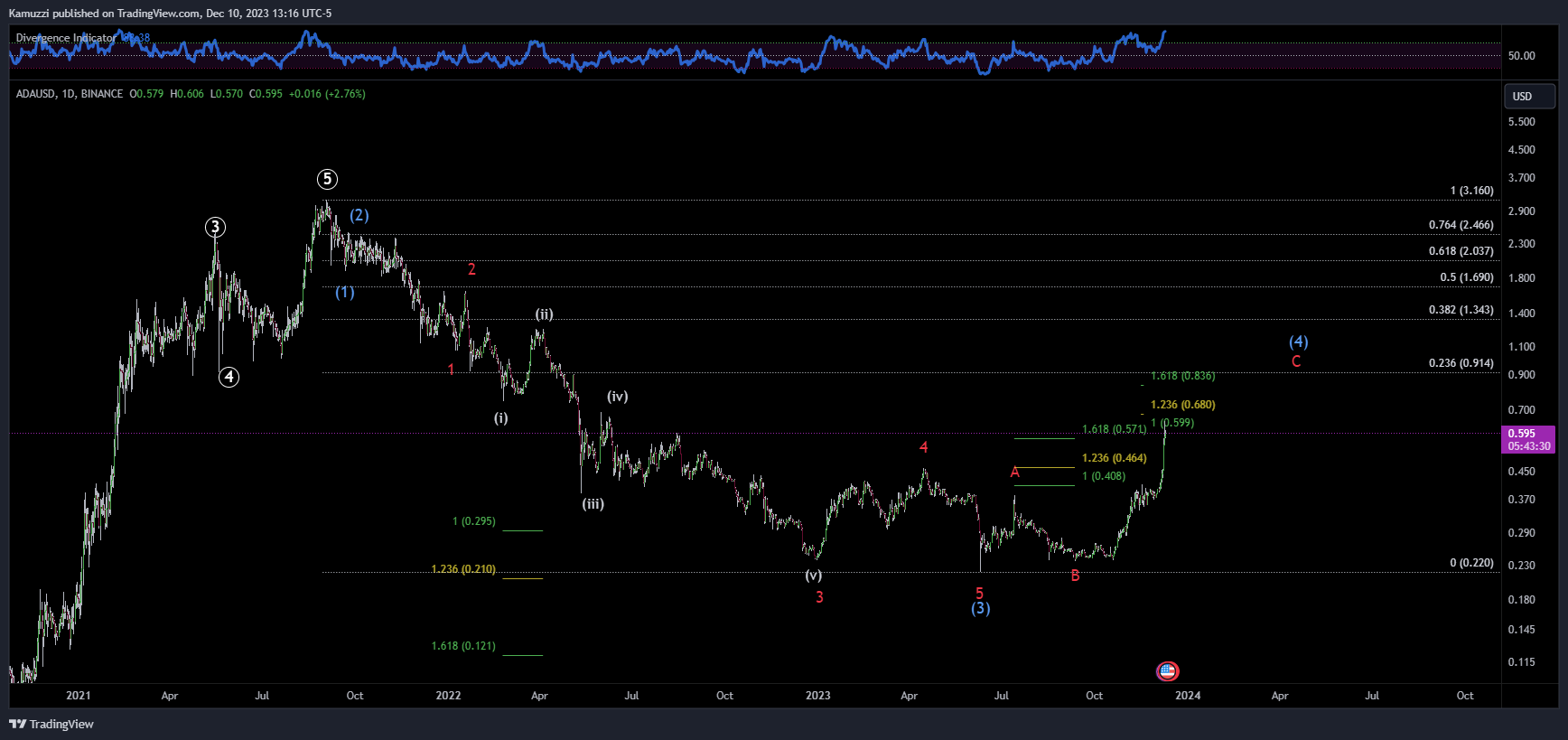Image resolution: width=1568 pixels, height=740 pixels.
Task: Click the 50.00 indicator scale value
Action: 1521,56
